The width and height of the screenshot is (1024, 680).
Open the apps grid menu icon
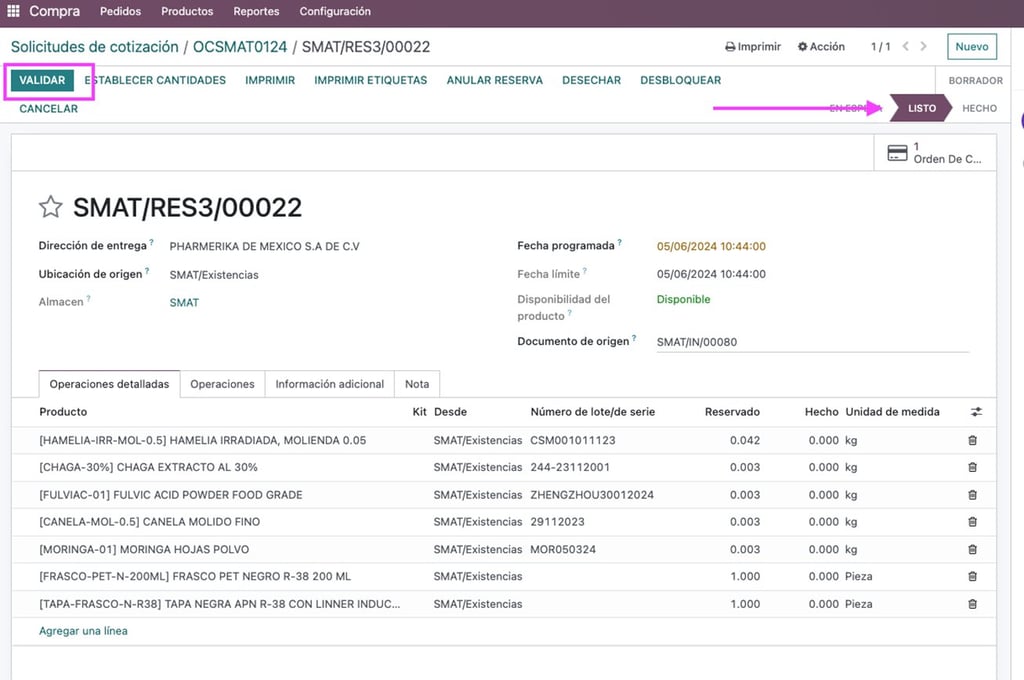tap(13, 11)
